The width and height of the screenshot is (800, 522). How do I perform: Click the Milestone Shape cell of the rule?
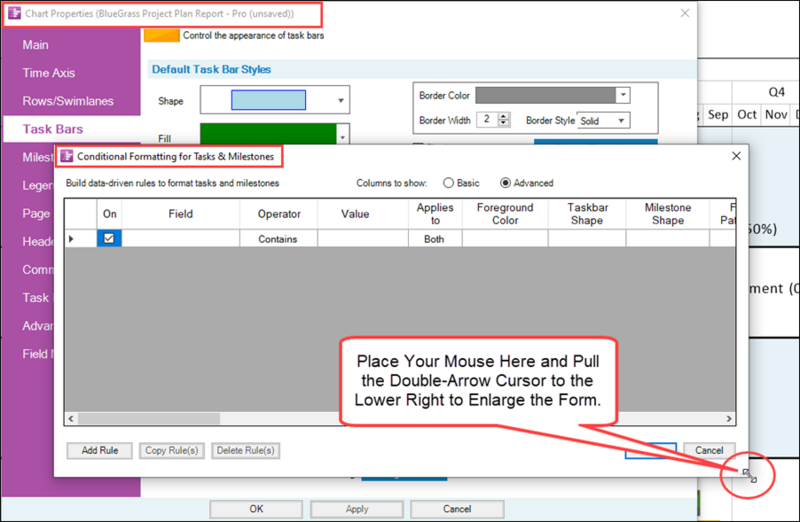pyautogui.click(x=667, y=239)
